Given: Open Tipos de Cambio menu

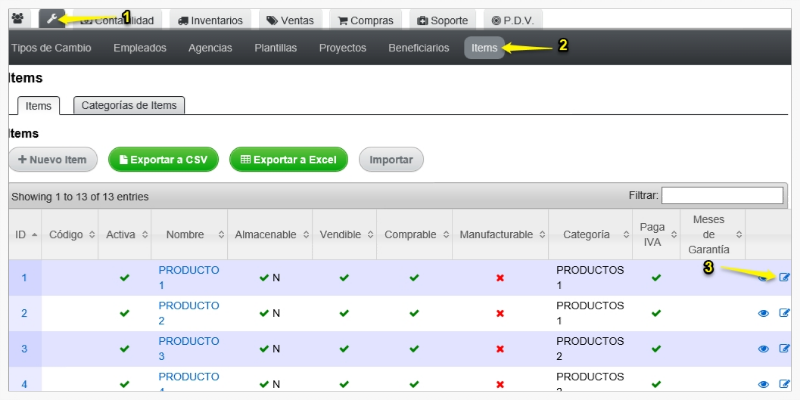Looking at the screenshot, I should coord(51,48).
